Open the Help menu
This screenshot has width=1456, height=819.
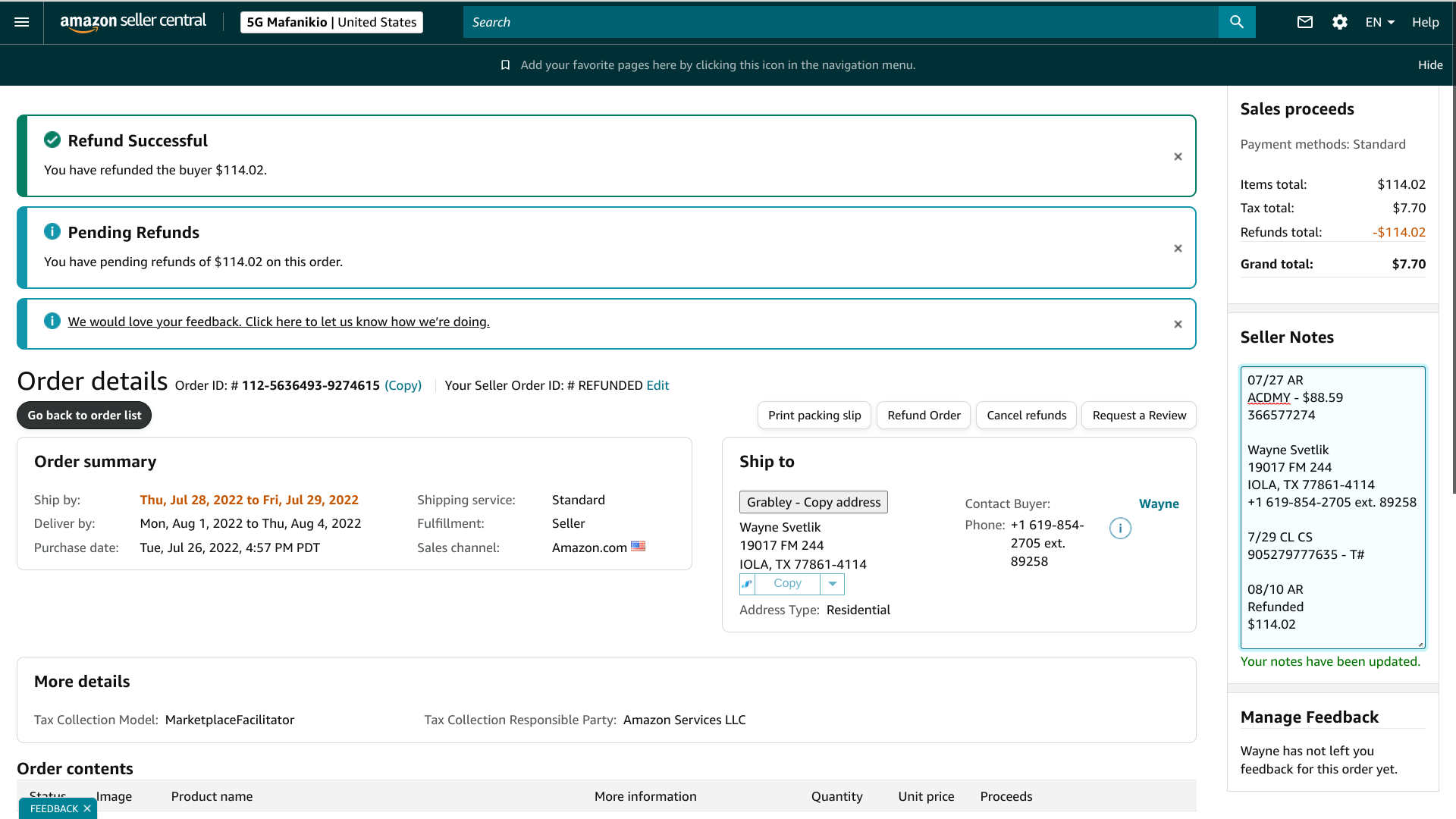[1426, 22]
